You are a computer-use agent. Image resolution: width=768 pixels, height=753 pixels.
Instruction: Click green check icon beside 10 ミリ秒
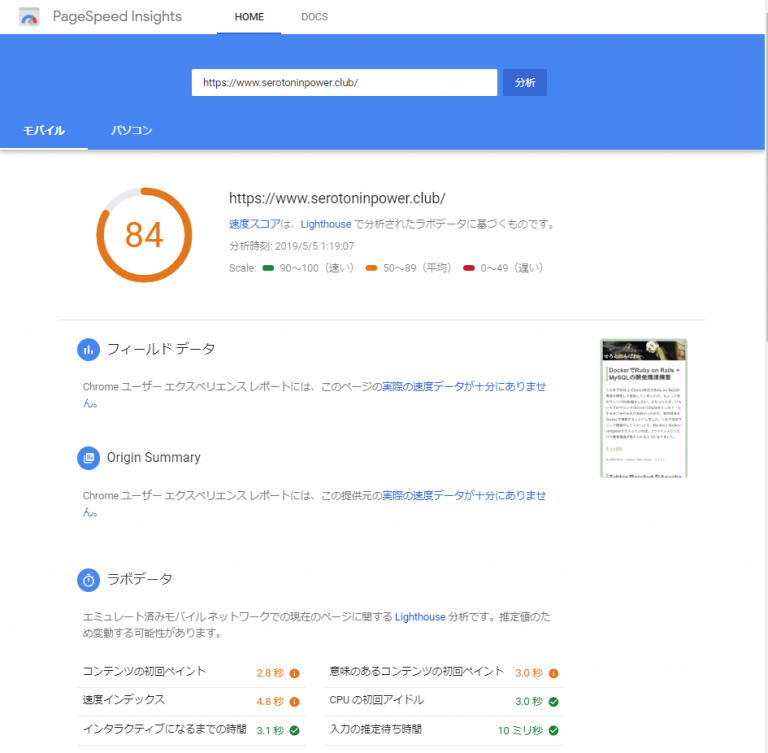[553, 730]
